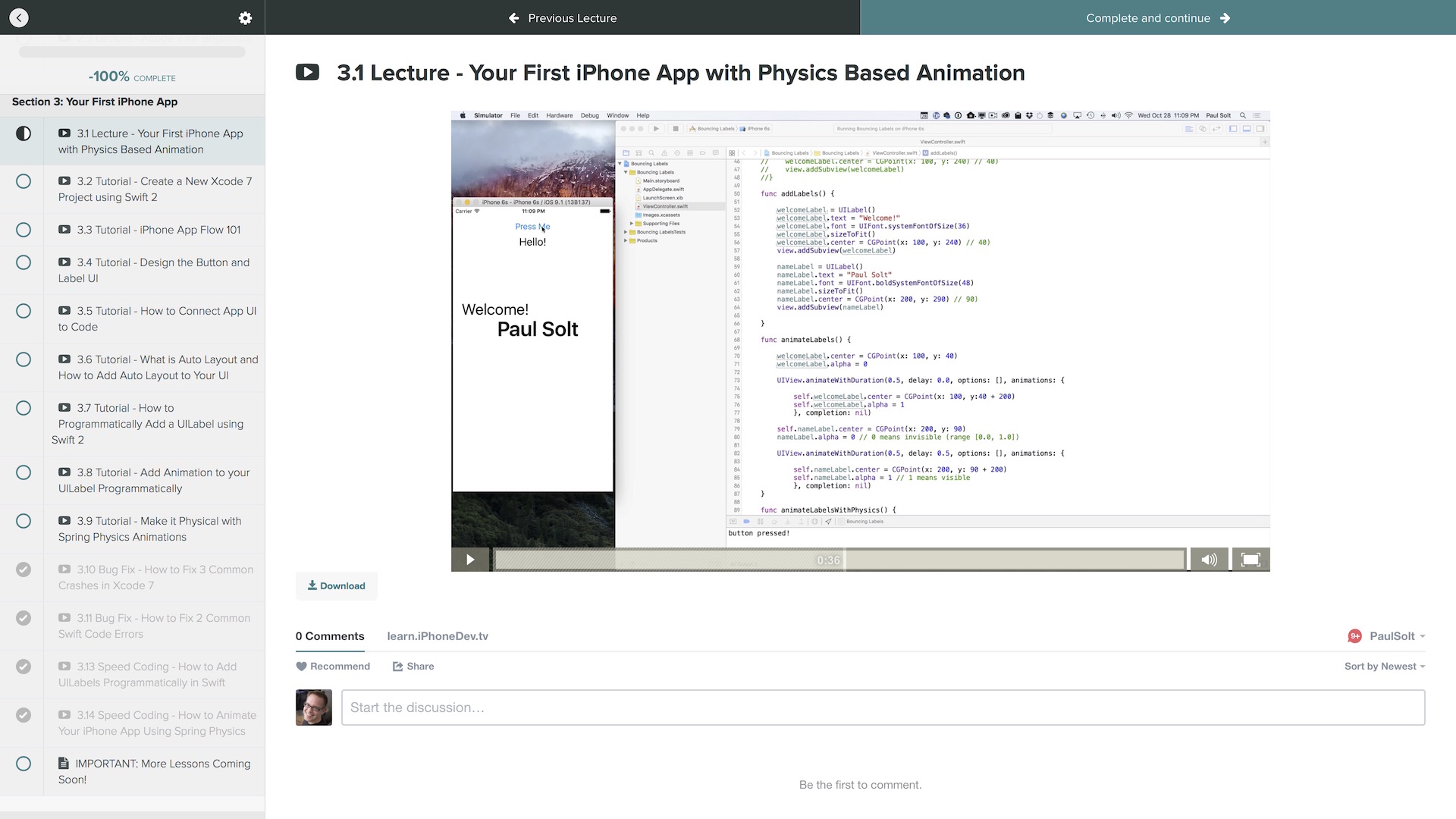Select the 0 Comments tab
Screen dimensions: 1456x819
330,636
